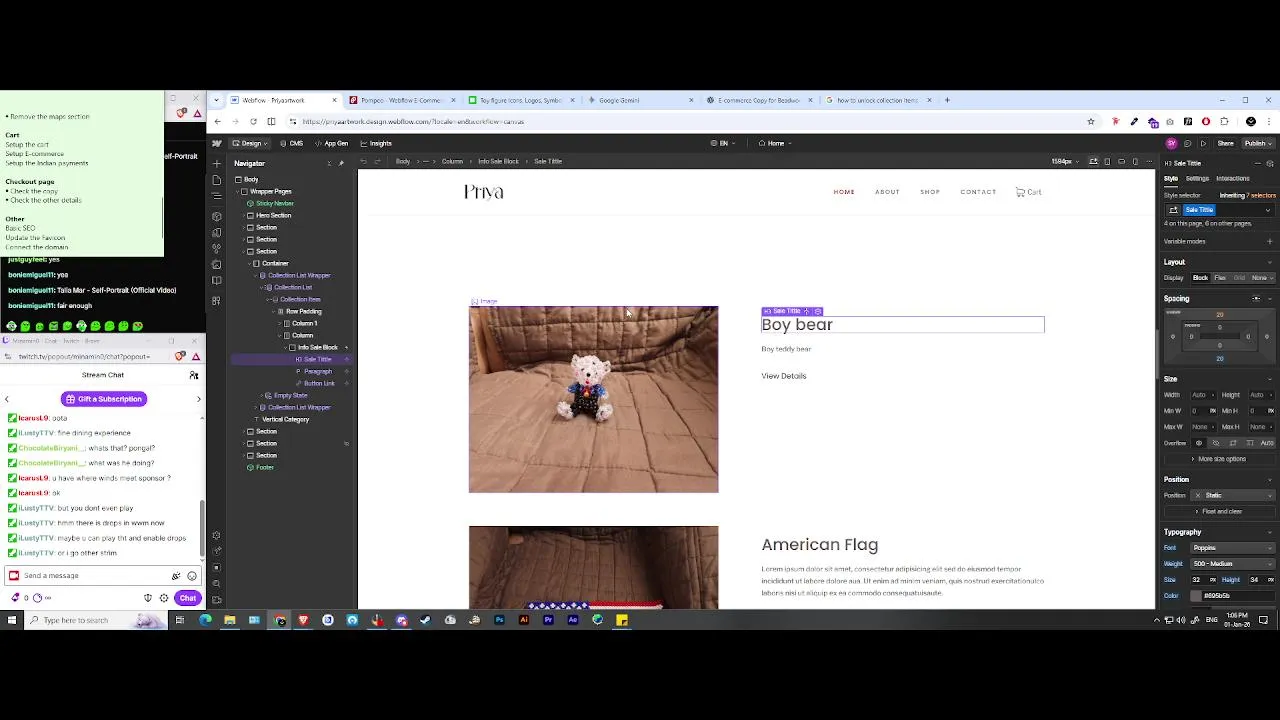This screenshot has width=1280, height=720.
Task: Expand Float and clear options
Action: pyautogui.click(x=1219, y=512)
